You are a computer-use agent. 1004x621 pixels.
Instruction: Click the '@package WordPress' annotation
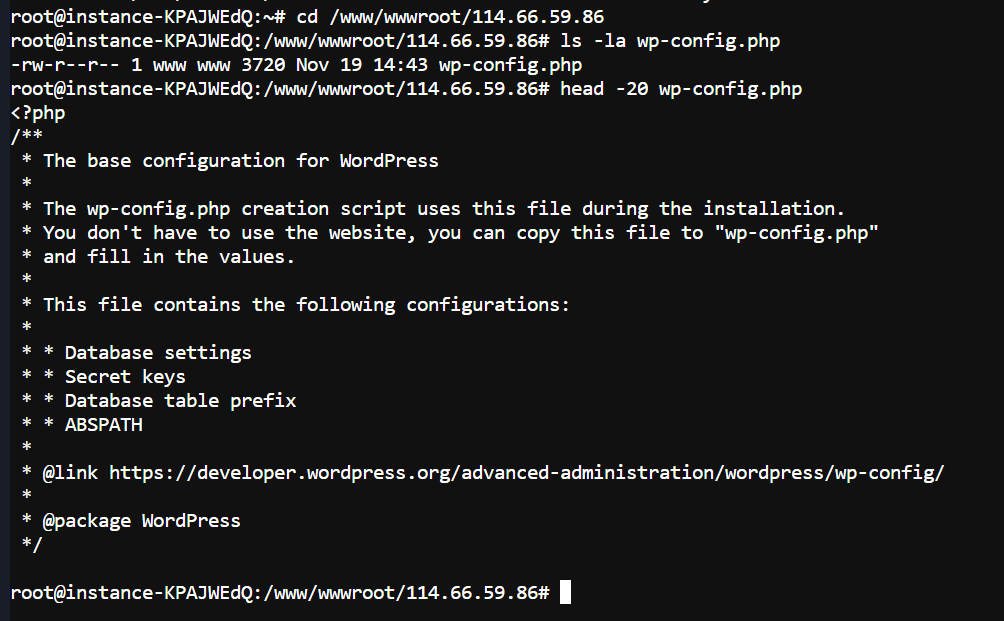pyautogui.click(x=141, y=521)
